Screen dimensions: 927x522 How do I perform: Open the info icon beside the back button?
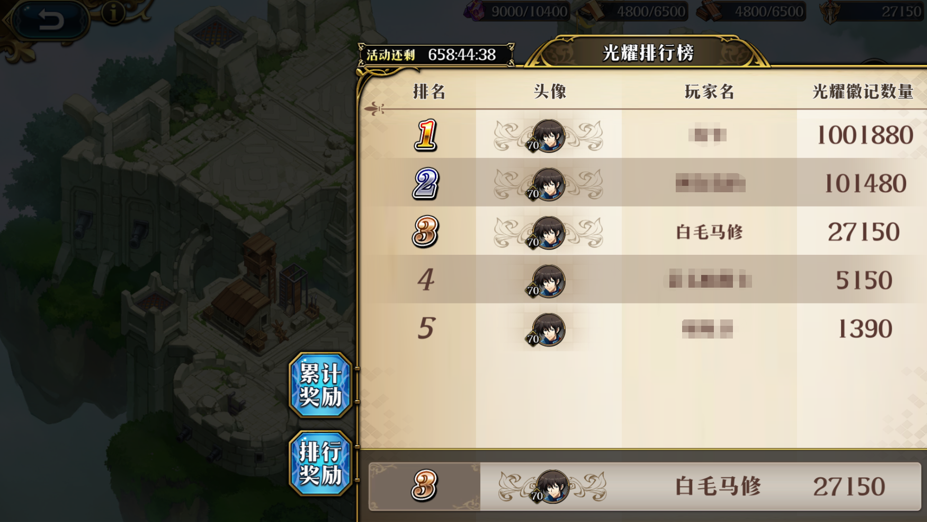coord(112,12)
